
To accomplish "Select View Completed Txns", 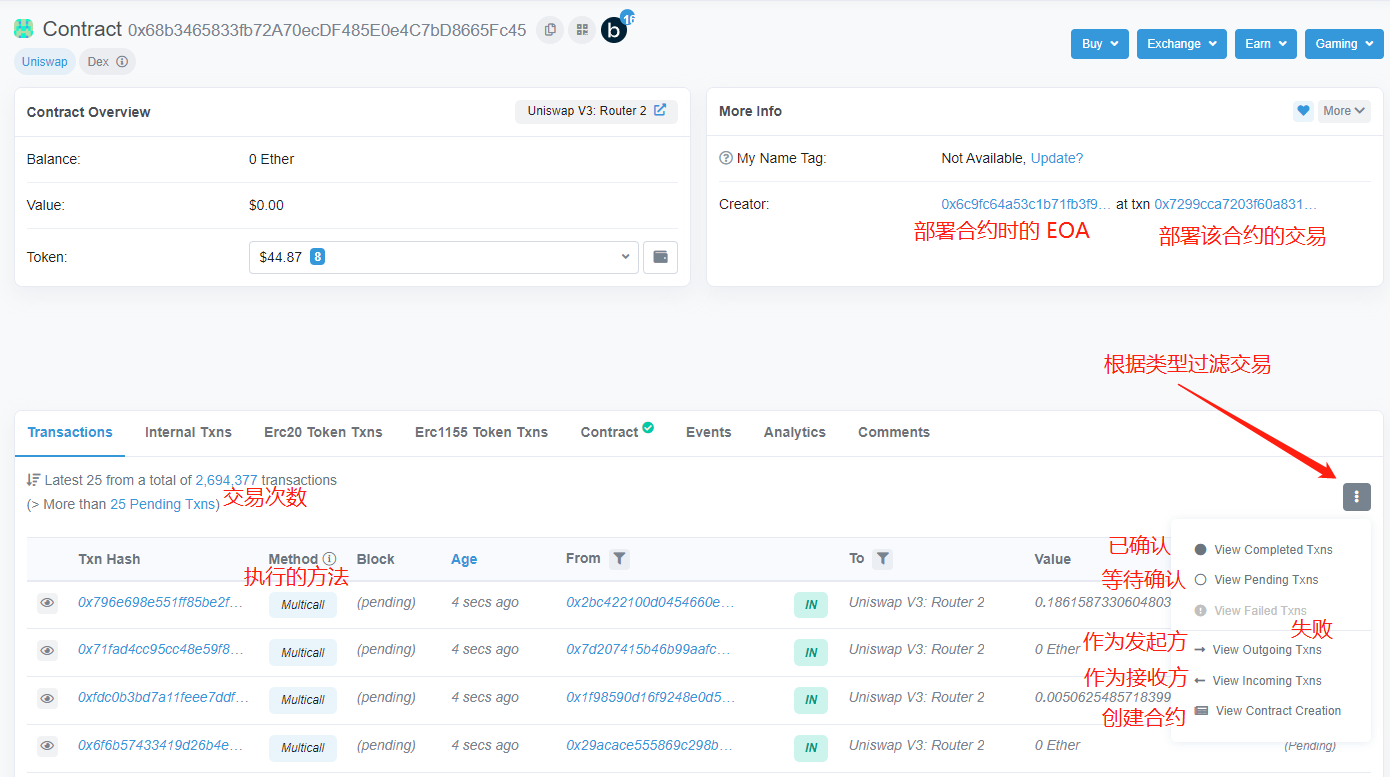I will (1264, 550).
